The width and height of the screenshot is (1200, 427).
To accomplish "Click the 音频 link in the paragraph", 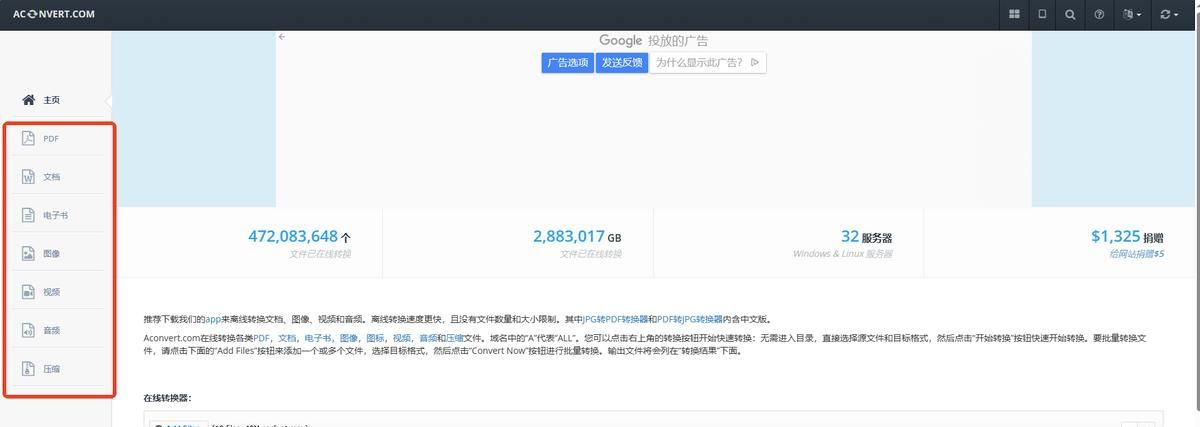I will click(x=428, y=338).
